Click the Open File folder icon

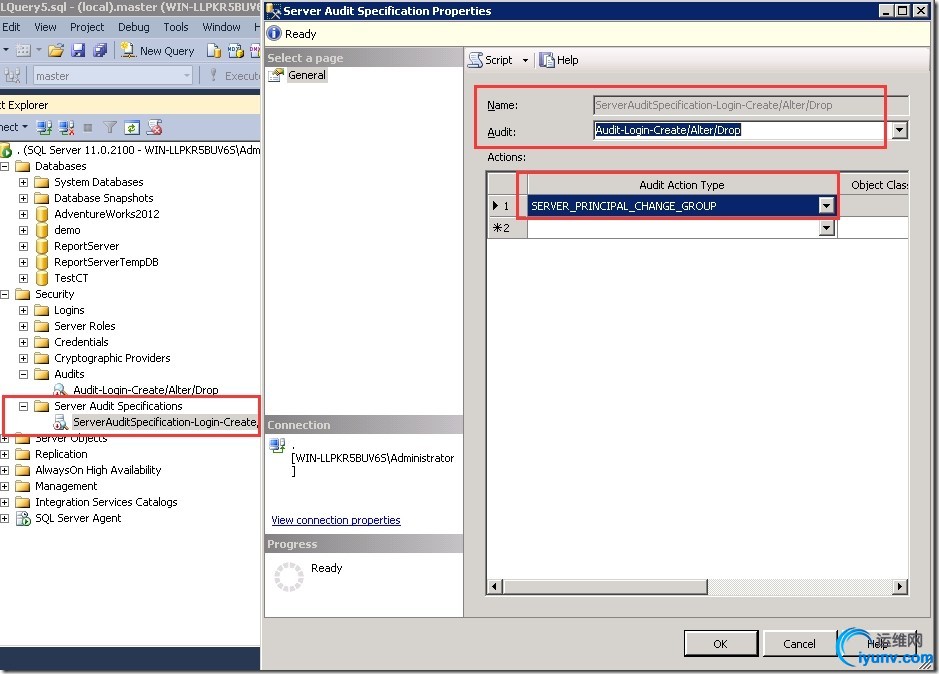coord(56,51)
